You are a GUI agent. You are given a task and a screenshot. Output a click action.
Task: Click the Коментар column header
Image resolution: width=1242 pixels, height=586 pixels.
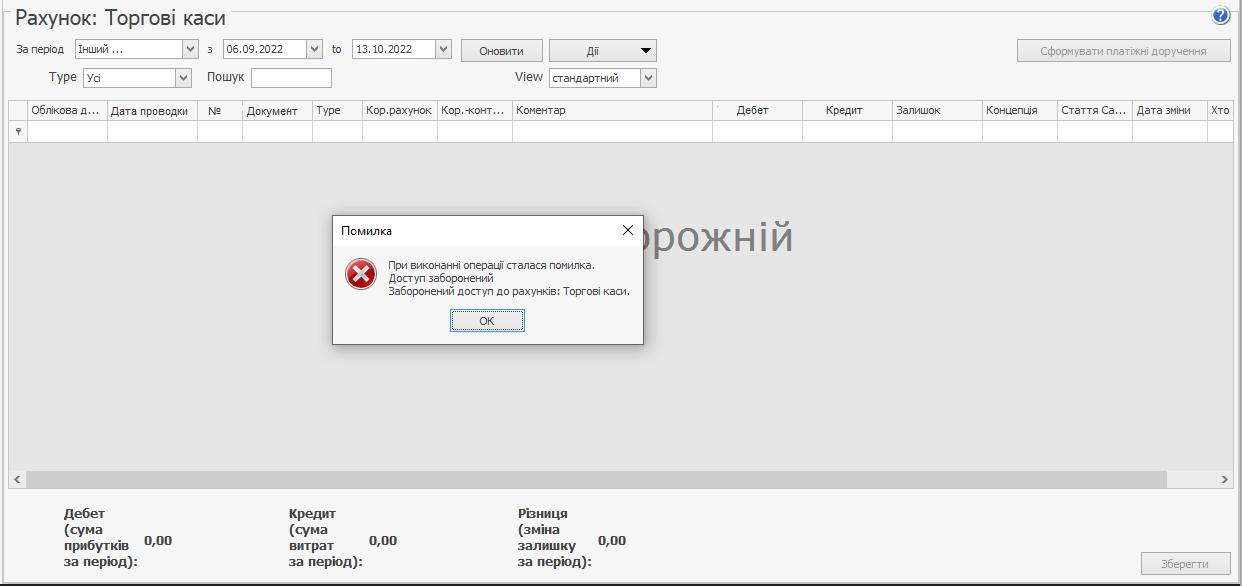pyautogui.click(x=610, y=111)
